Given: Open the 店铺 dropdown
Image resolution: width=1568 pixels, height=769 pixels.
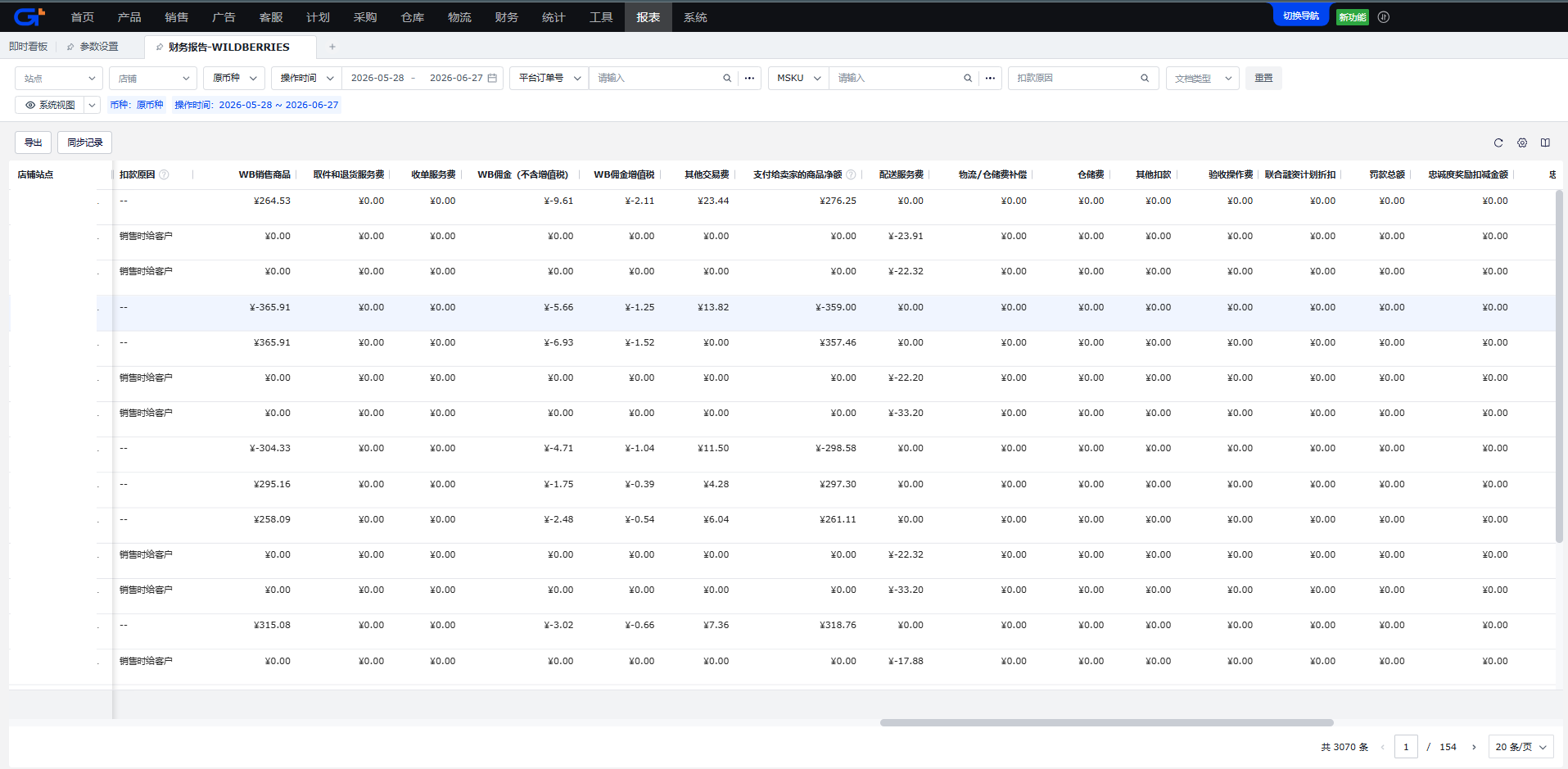Looking at the screenshot, I should coord(153,78).
